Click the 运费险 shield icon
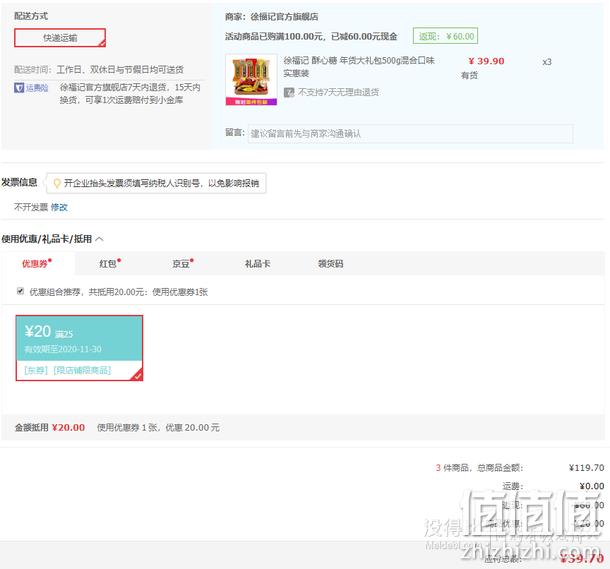This screenshot has height=569, width=610. 19,88
